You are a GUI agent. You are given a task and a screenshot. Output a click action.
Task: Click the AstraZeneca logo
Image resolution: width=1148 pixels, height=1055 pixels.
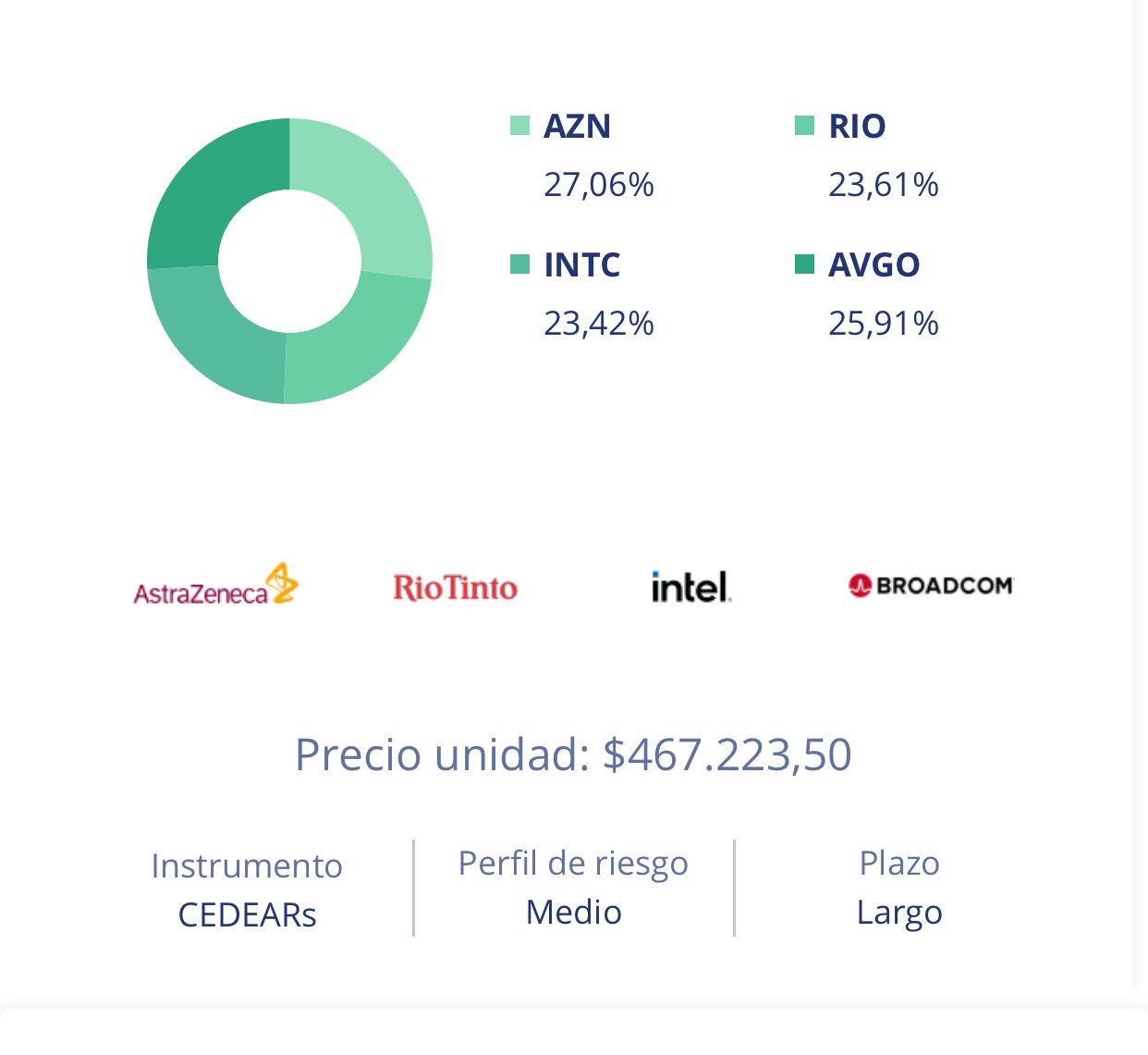pos(216,586)
